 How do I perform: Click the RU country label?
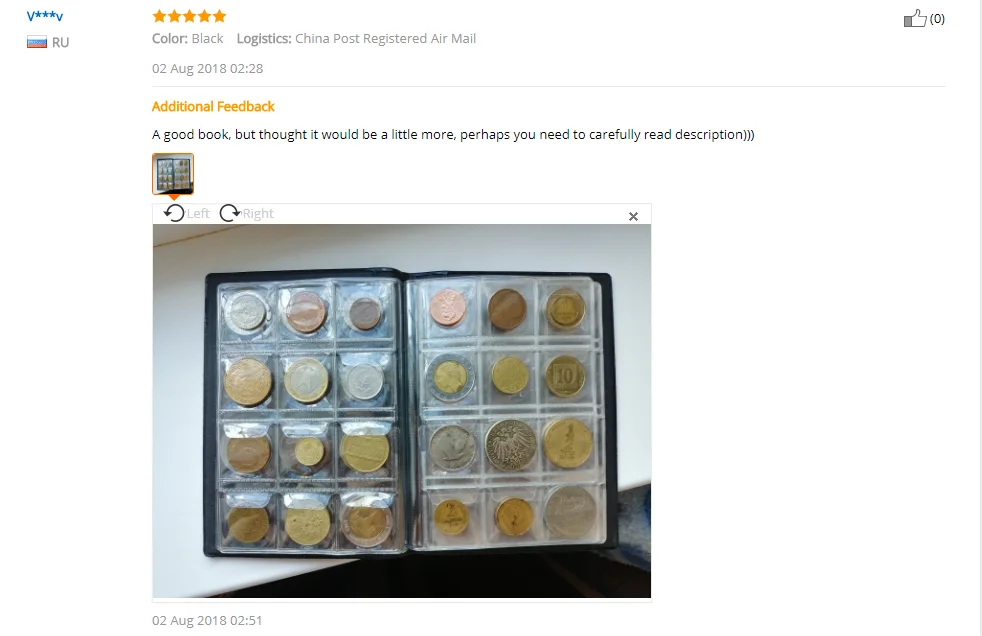click(x=60, y=43)
